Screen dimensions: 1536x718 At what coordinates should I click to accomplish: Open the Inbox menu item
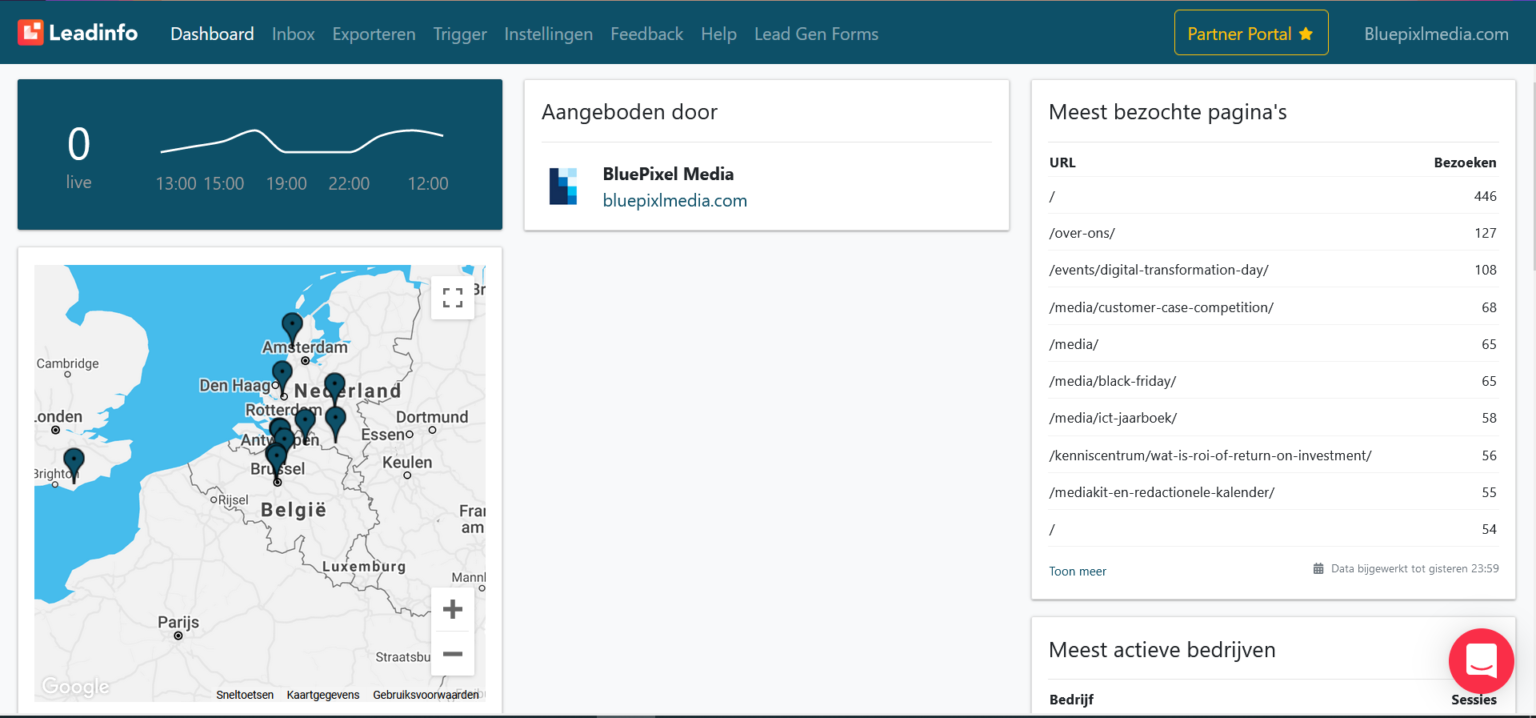293,34
